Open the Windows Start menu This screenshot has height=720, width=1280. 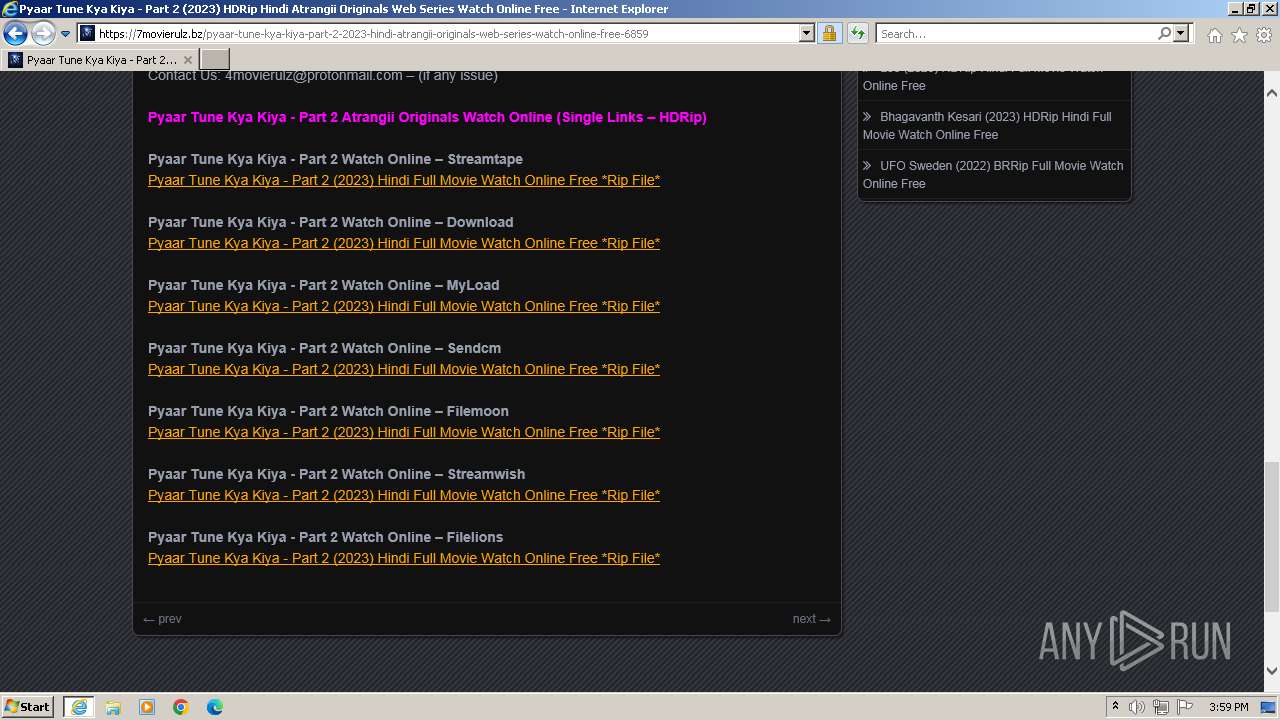pos(28,707)
